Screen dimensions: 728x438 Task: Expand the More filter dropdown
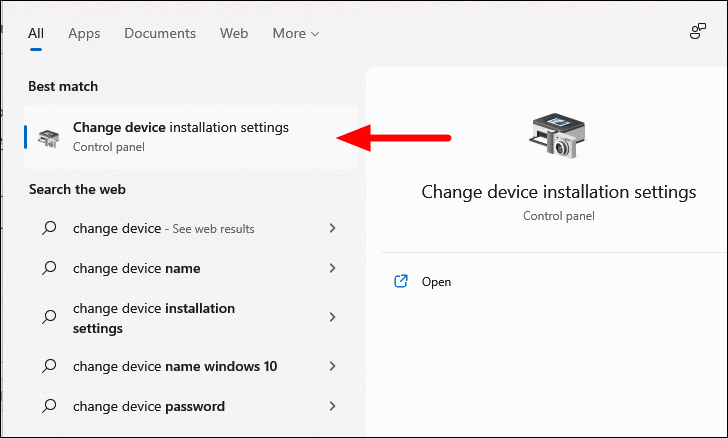pos(296,33)
